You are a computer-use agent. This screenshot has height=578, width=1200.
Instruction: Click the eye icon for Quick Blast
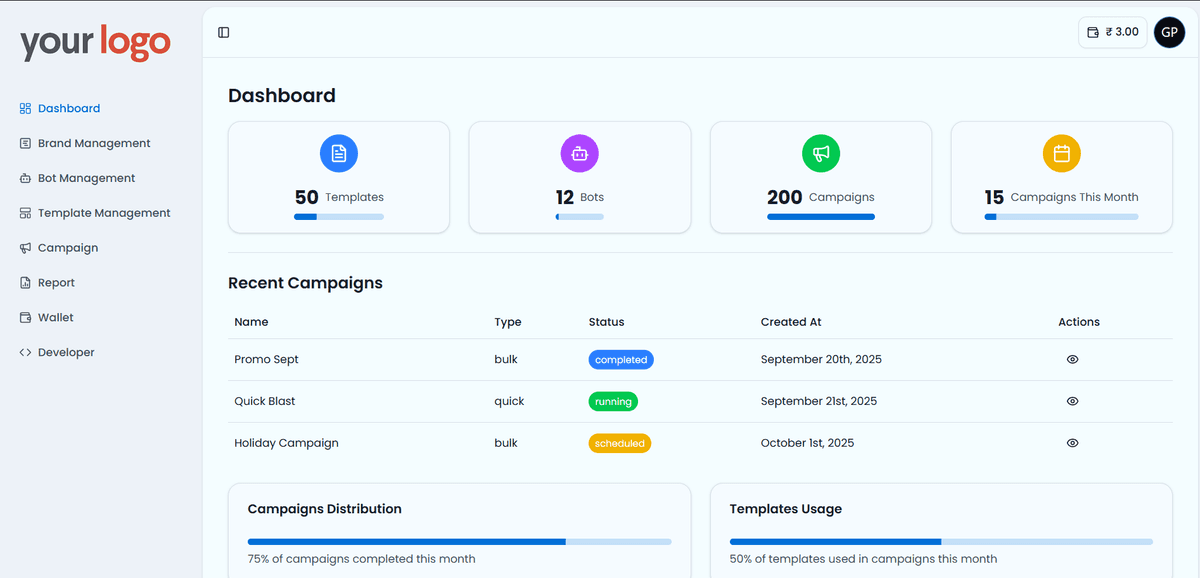[1072, 401]
